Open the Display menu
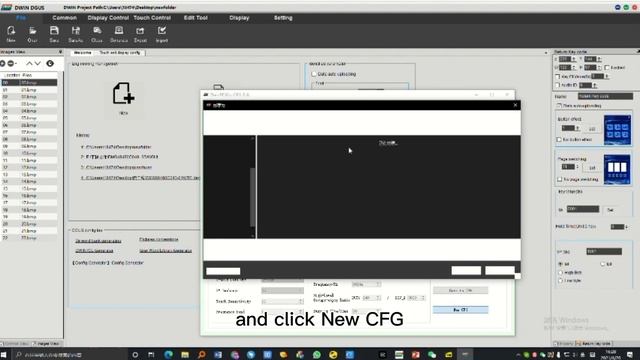Viewport: 640px width, 360px height. click(x=239, y=18)
